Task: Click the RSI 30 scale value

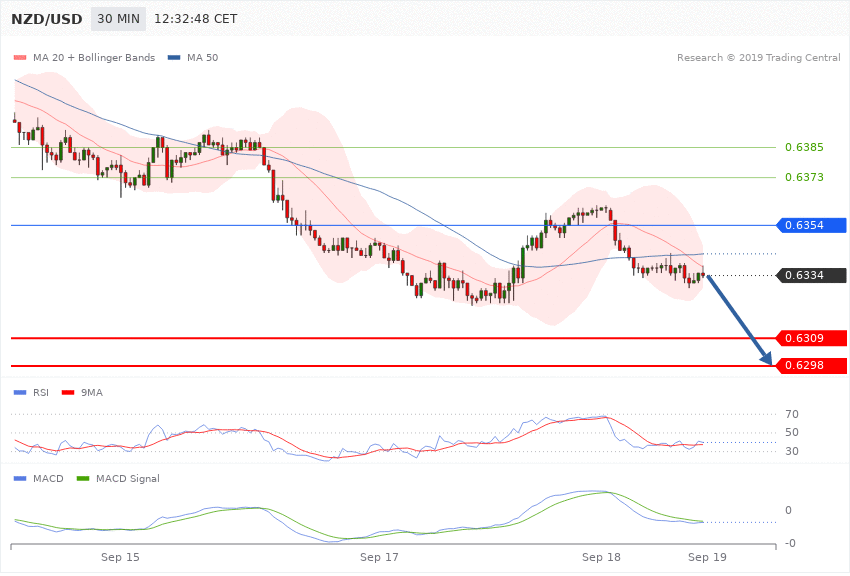Action: click(791, 451)
